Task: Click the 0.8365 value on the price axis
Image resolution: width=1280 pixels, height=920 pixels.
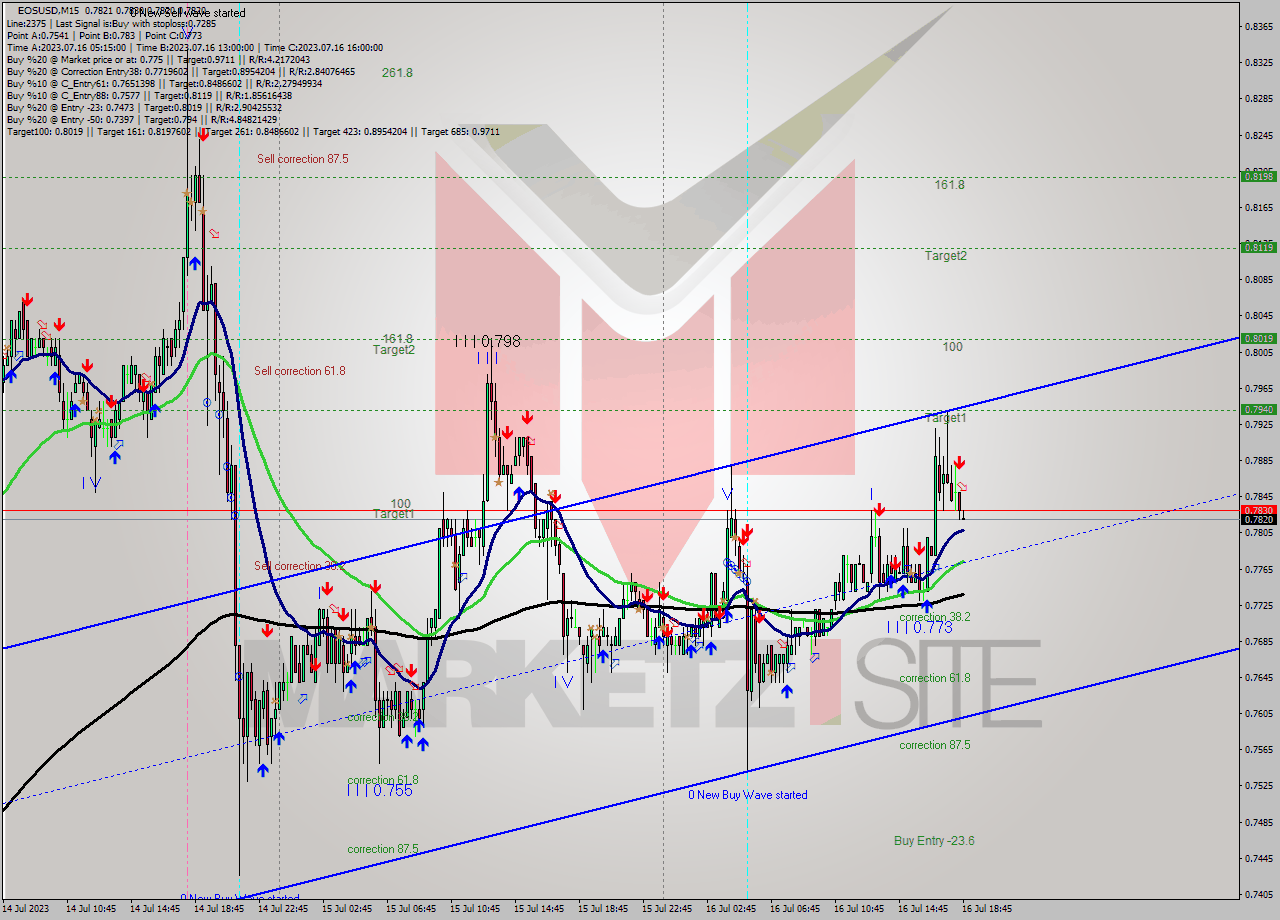Action: click(x=1258, y=27)
